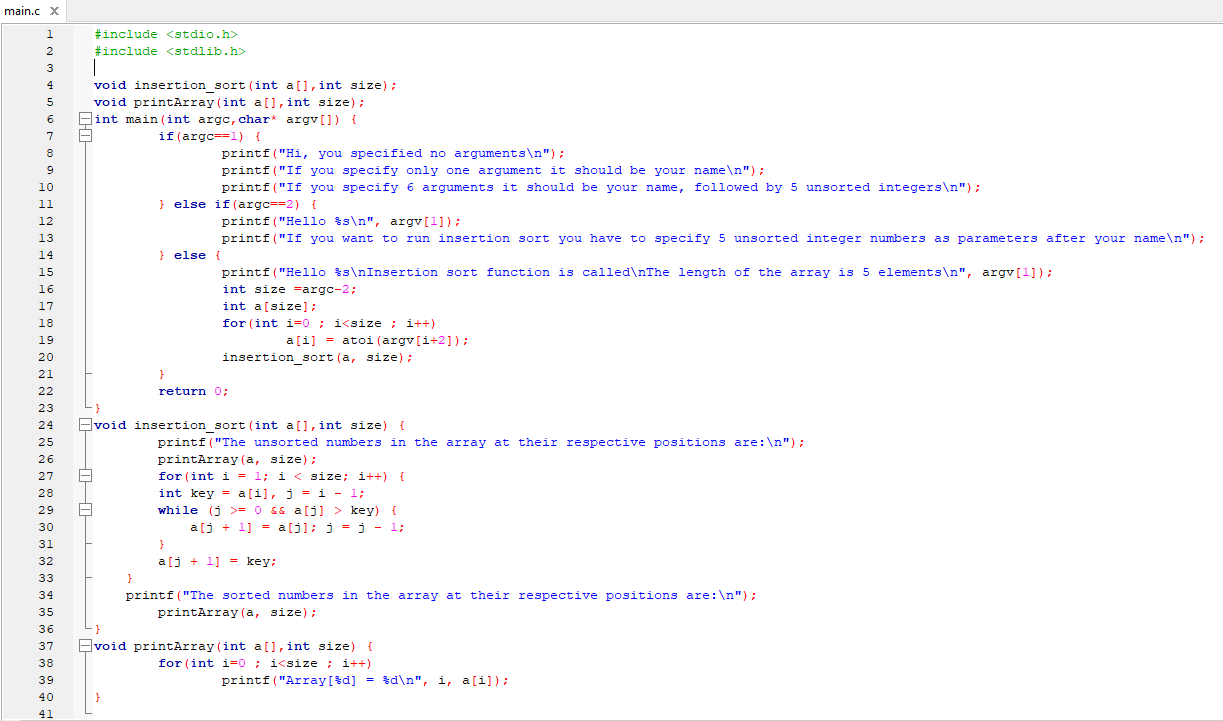Click the #include <stdio.h> line

tap(166, 34)
